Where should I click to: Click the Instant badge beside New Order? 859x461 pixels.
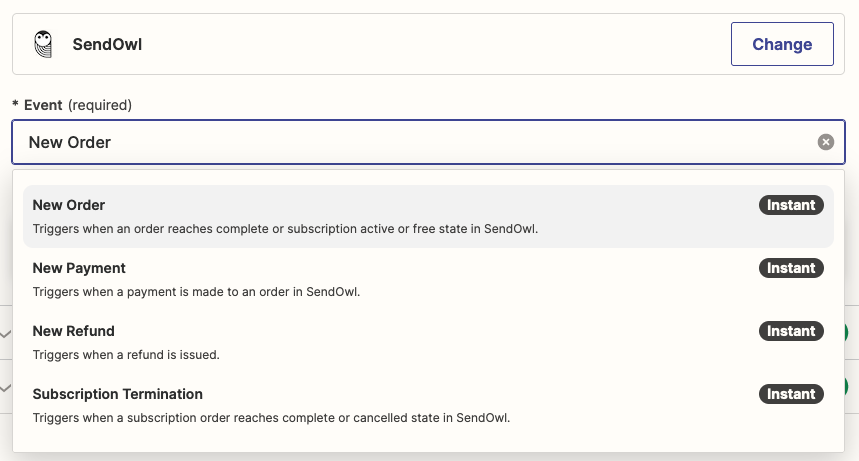791,205
